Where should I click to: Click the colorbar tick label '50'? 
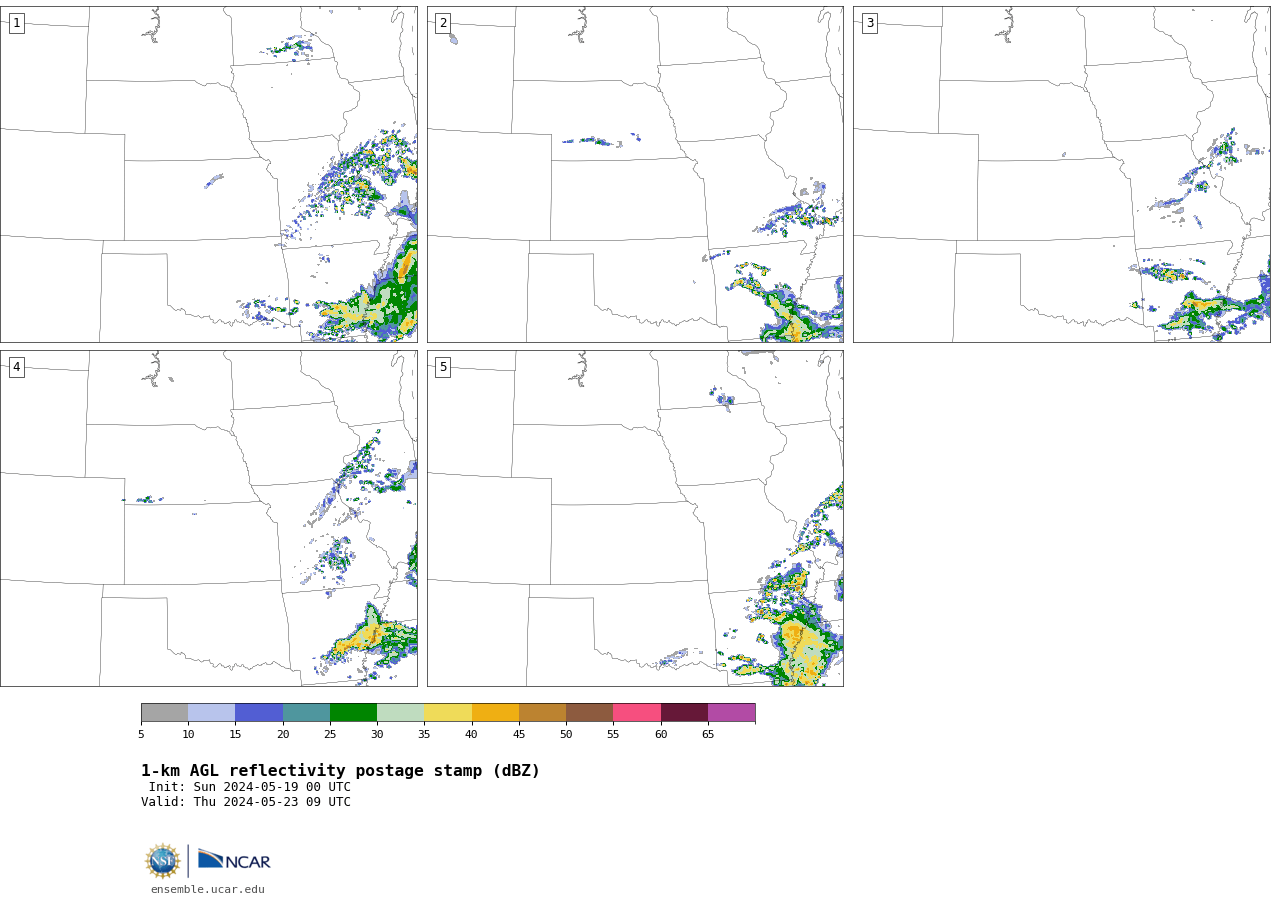pyautogui.click(x=566, y=735)
